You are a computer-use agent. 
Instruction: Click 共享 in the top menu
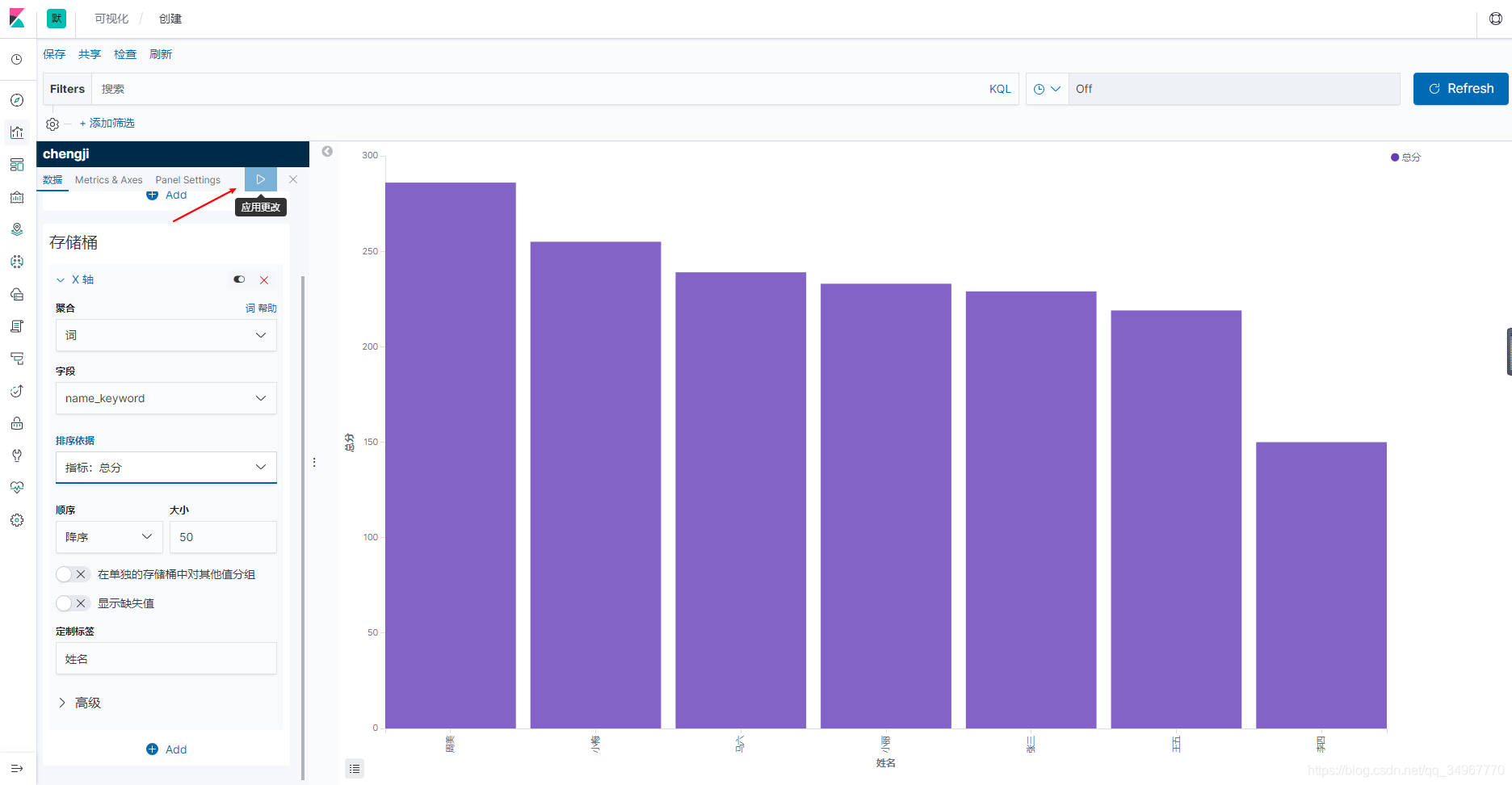[90, 54]
